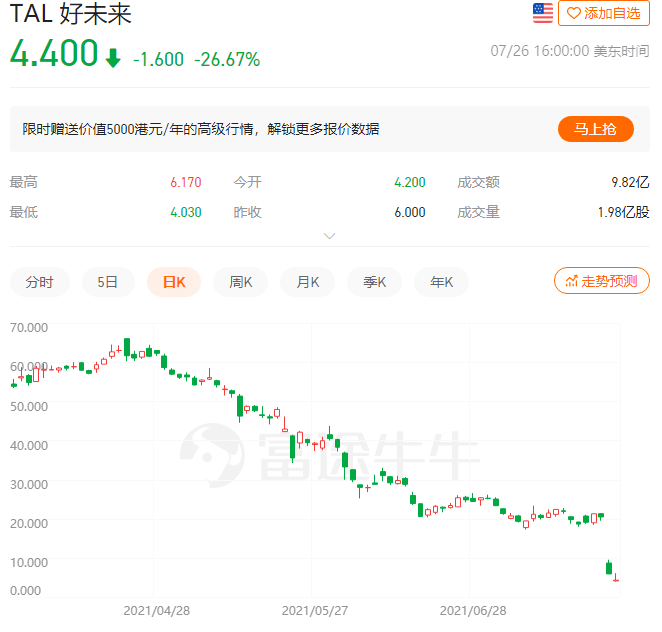Click the 30.000 price axis label

tap(29, 484)
